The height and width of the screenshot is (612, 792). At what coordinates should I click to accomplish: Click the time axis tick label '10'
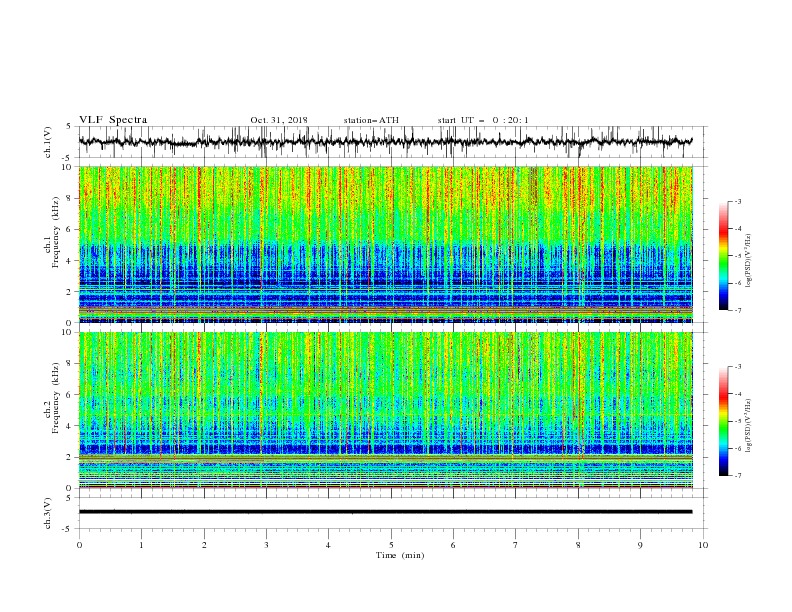point(703,545)
